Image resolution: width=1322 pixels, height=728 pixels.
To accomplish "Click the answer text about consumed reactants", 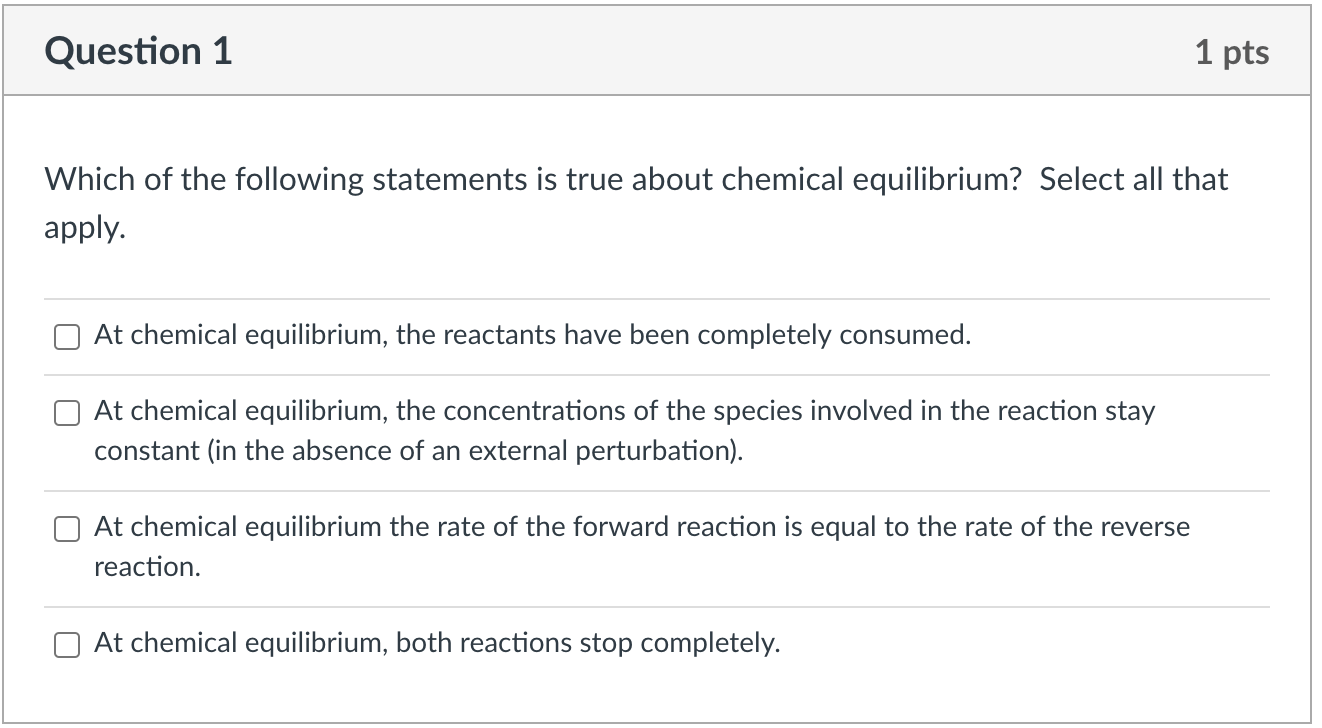I will click(x=530, y=335).
